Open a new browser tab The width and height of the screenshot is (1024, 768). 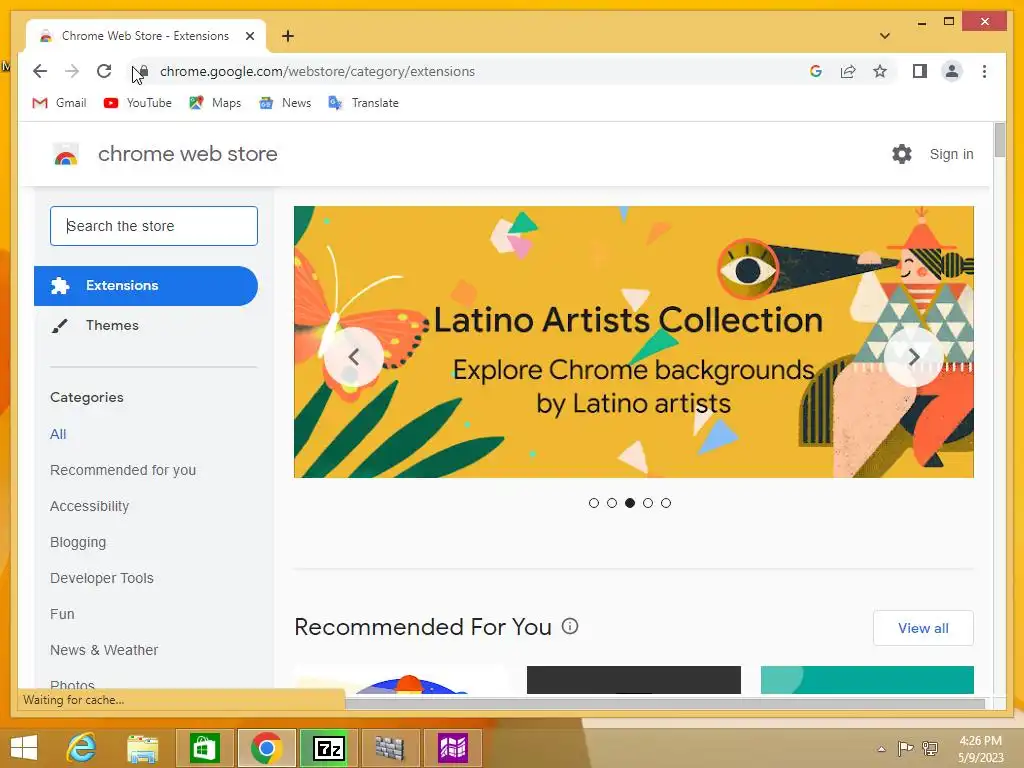coord(288,36)
